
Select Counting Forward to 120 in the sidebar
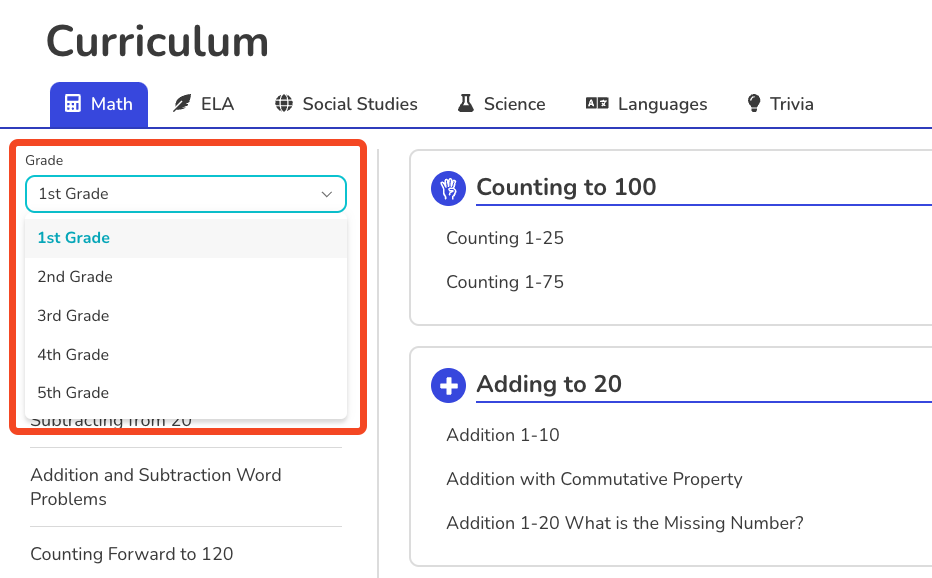coord(133,554)
